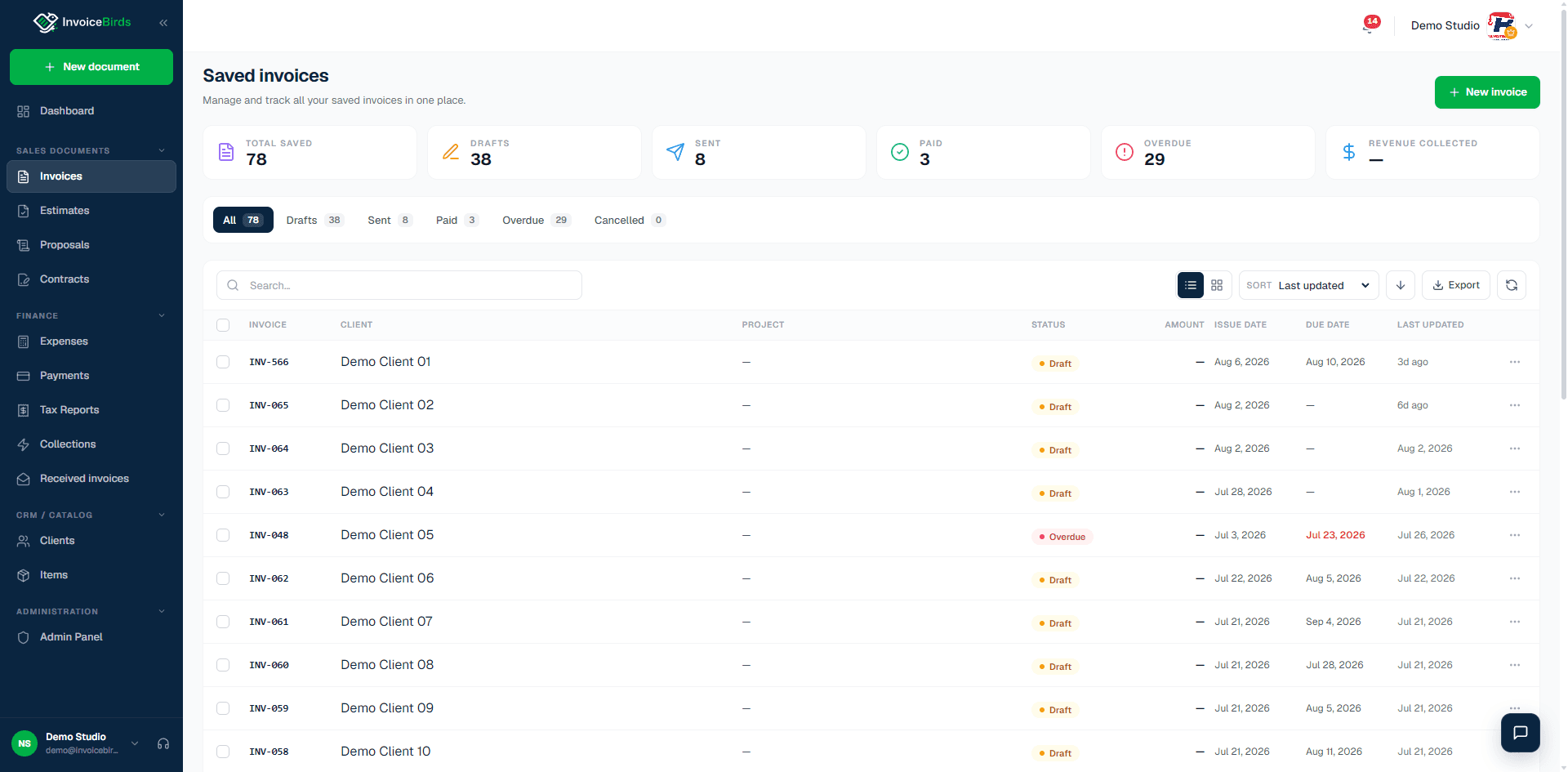Collapse the Administration section
Image resolution: width=1568 pixels, height=772 pixels.
coord(162,611)
